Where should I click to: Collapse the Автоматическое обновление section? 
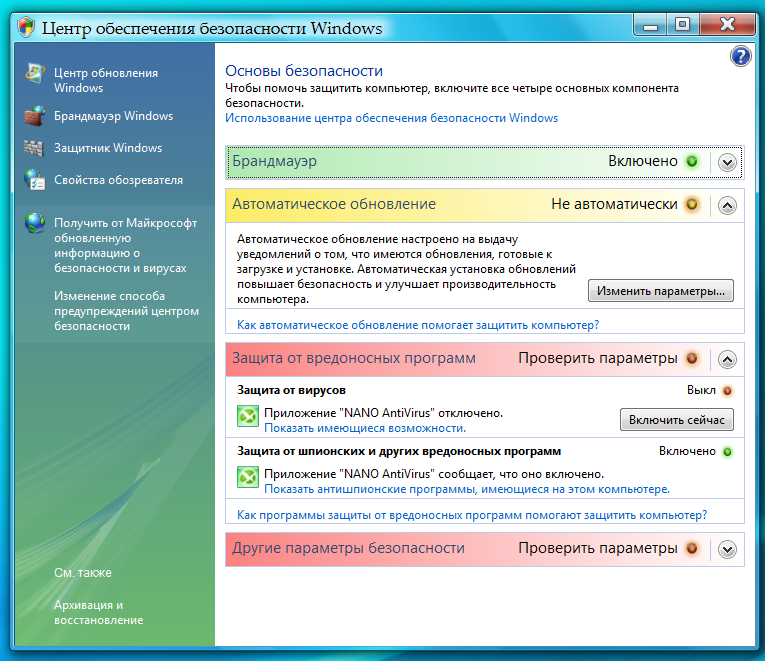(727, 205)
